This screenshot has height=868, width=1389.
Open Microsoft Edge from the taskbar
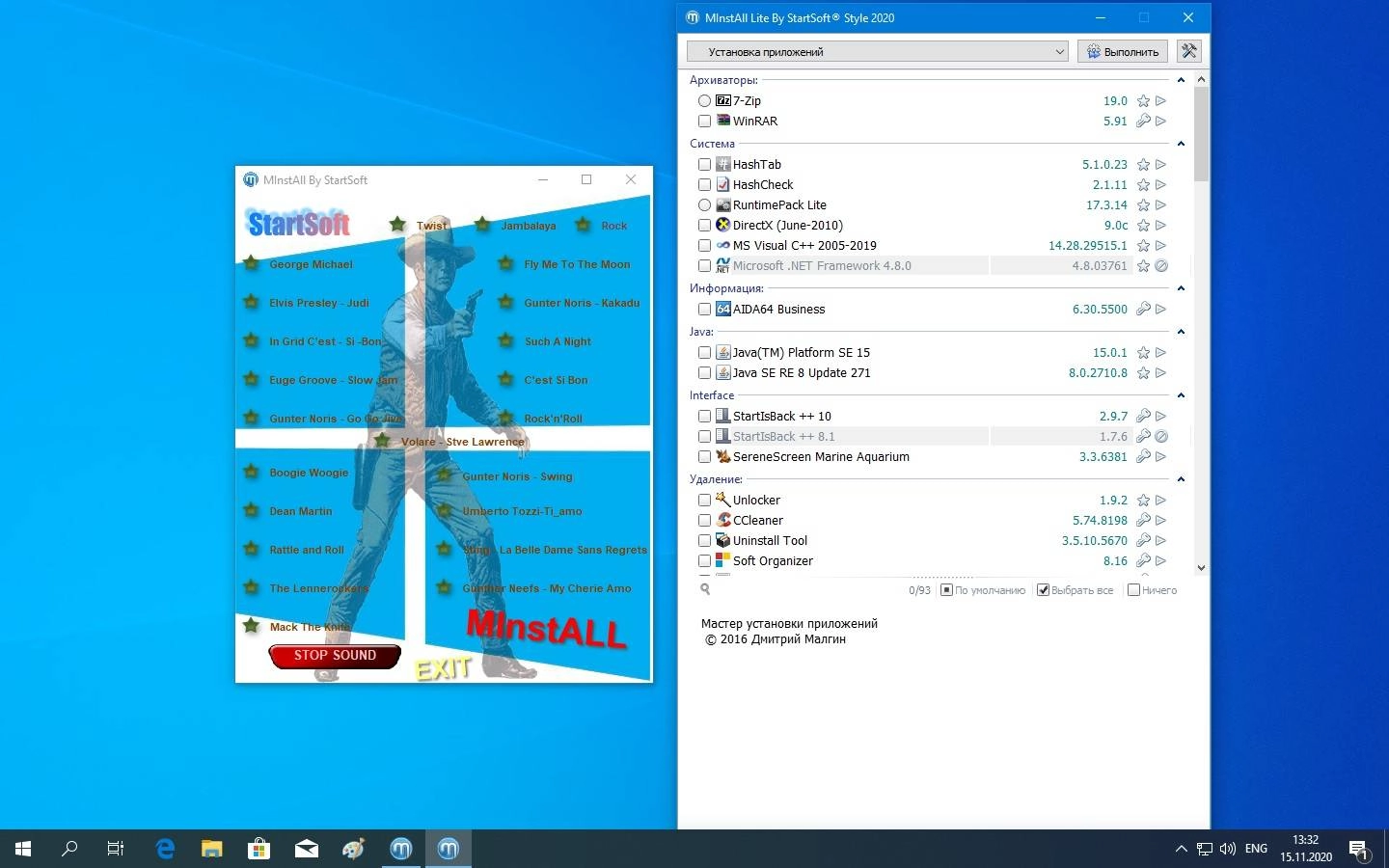click(165, 849)
